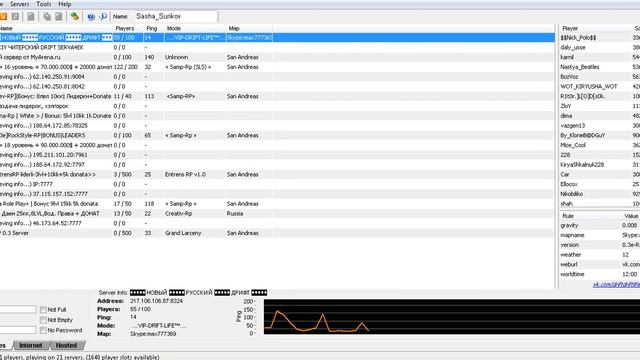Click the filter input beside No Password
640x360 pixels.
click(18, 330)
